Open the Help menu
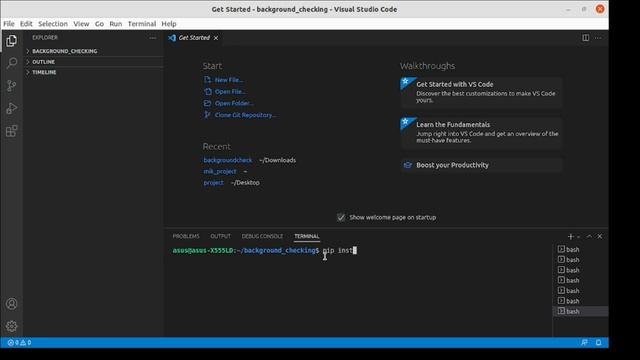This screenshot has width=640, height=360. (x=169, y=24)
